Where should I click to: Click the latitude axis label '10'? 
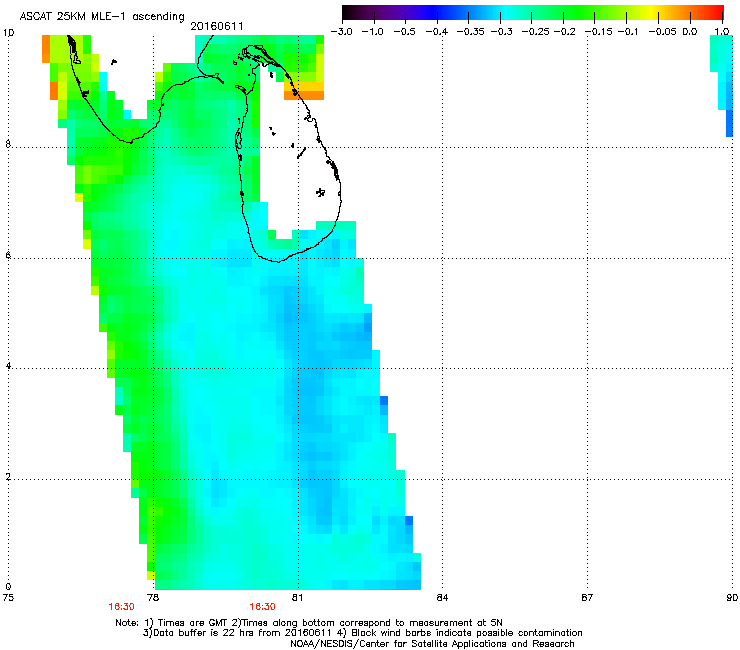(x=8, y=33)
